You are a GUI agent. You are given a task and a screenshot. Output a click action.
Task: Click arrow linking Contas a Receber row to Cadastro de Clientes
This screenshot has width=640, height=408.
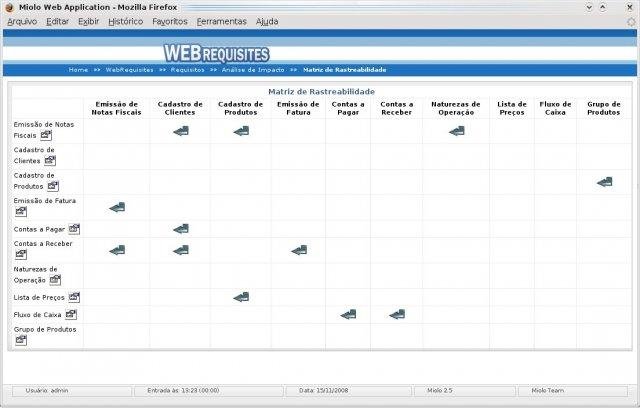coord(181,250)
